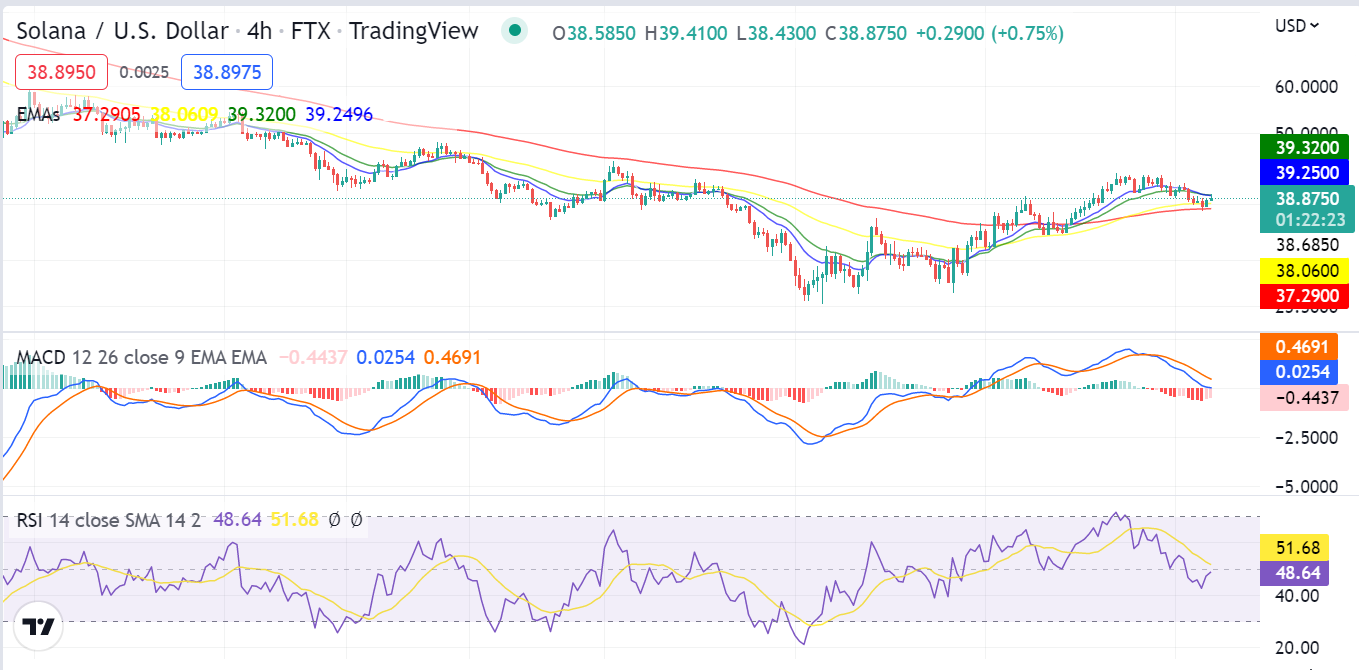Click the spread value 0.0025
The image size is (1359, 670).
pyautogui.click(x=144, y=72)
